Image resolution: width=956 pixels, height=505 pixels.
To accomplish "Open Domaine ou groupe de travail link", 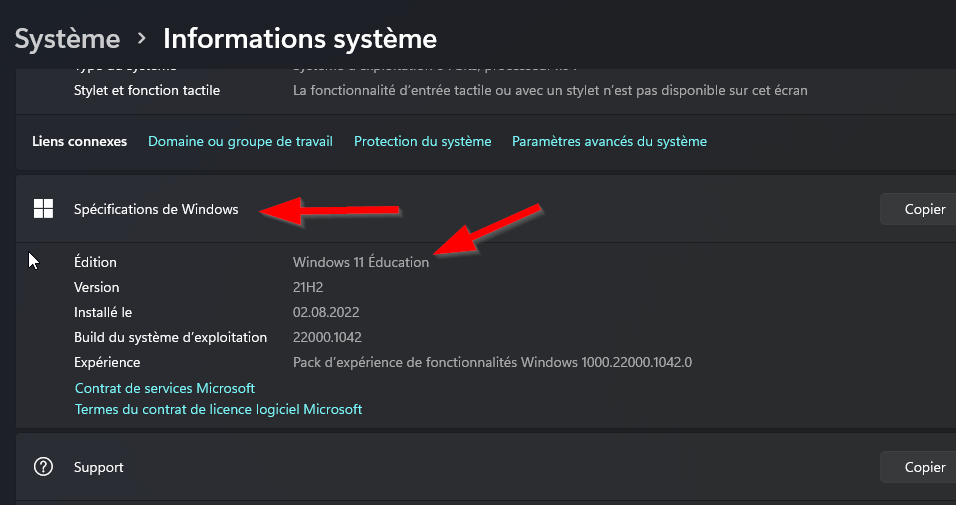I will [x=240, y=141].
